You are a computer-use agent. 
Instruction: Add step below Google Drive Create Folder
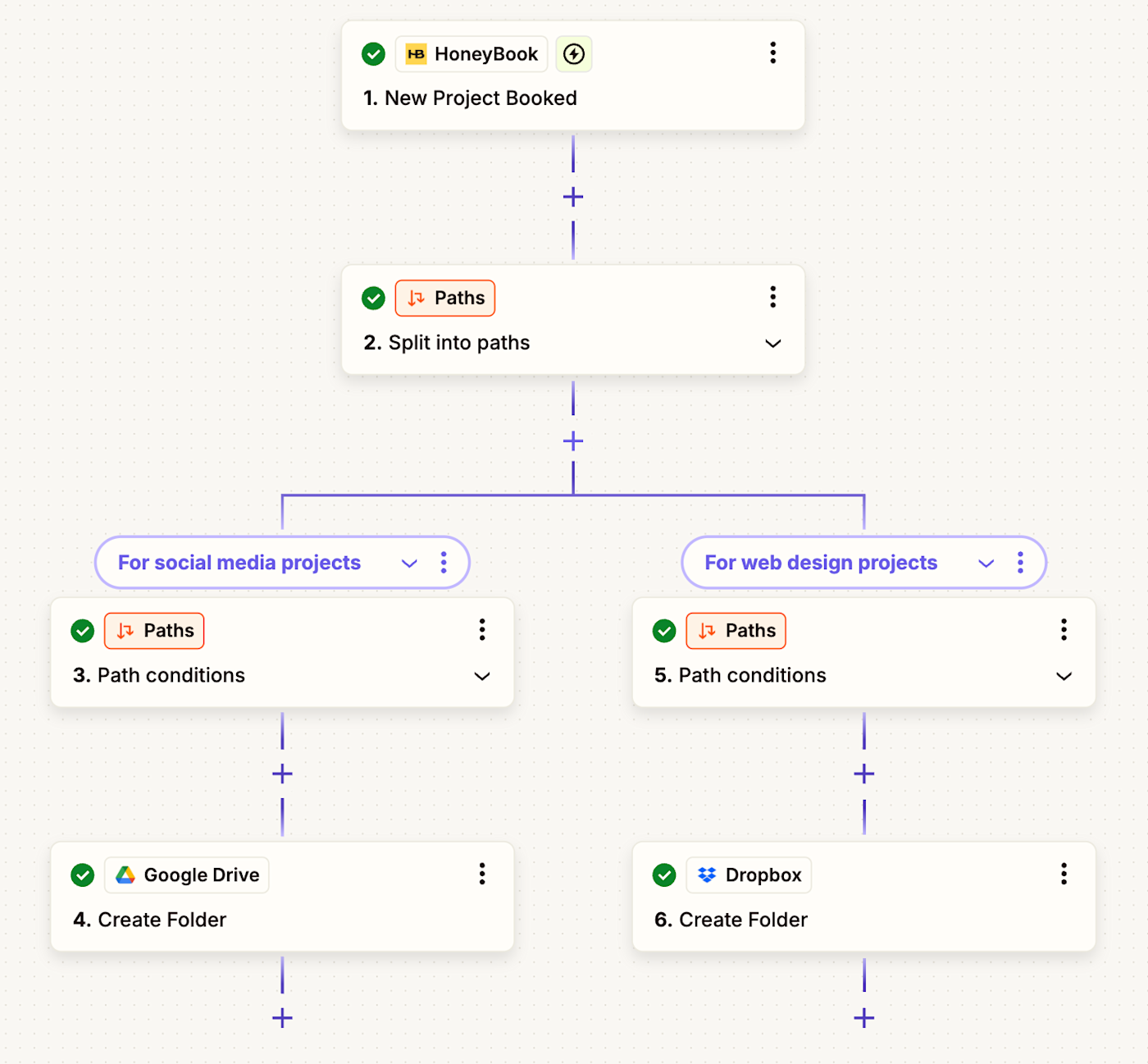pyautogui.click(x=282, y=1018)
